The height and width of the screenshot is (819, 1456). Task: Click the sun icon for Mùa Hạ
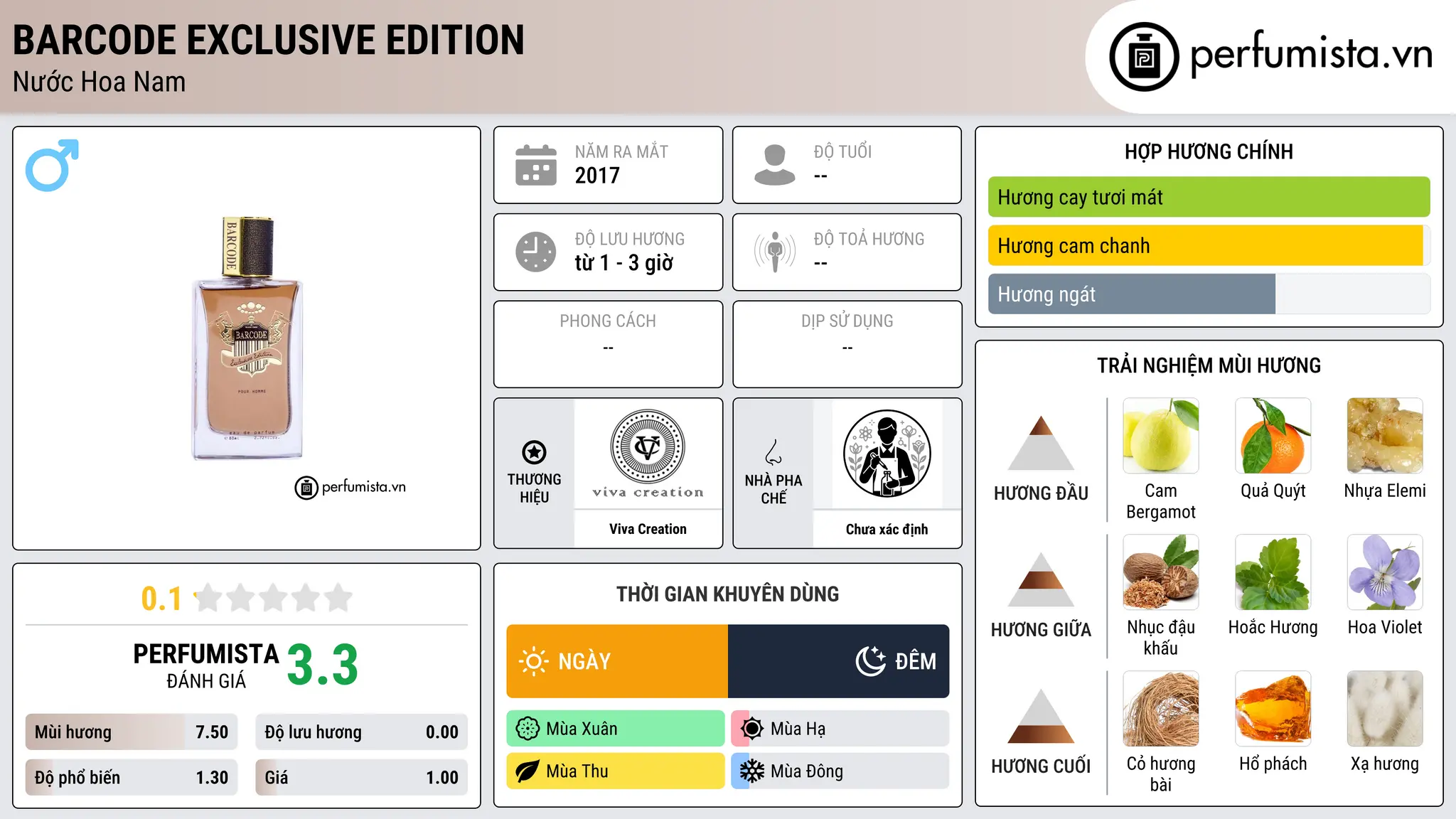(752, 729)
